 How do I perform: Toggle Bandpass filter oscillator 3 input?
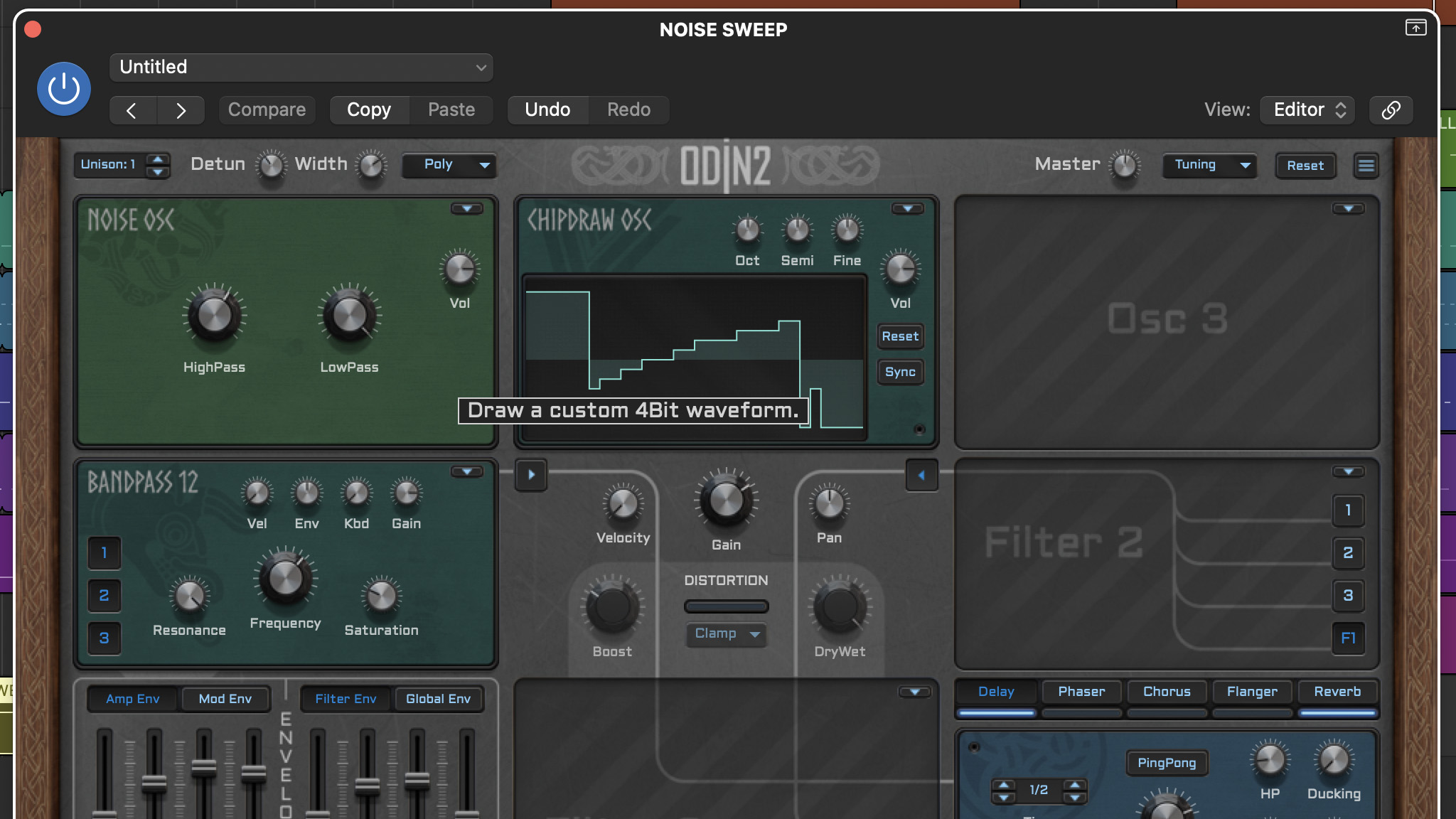104,638
